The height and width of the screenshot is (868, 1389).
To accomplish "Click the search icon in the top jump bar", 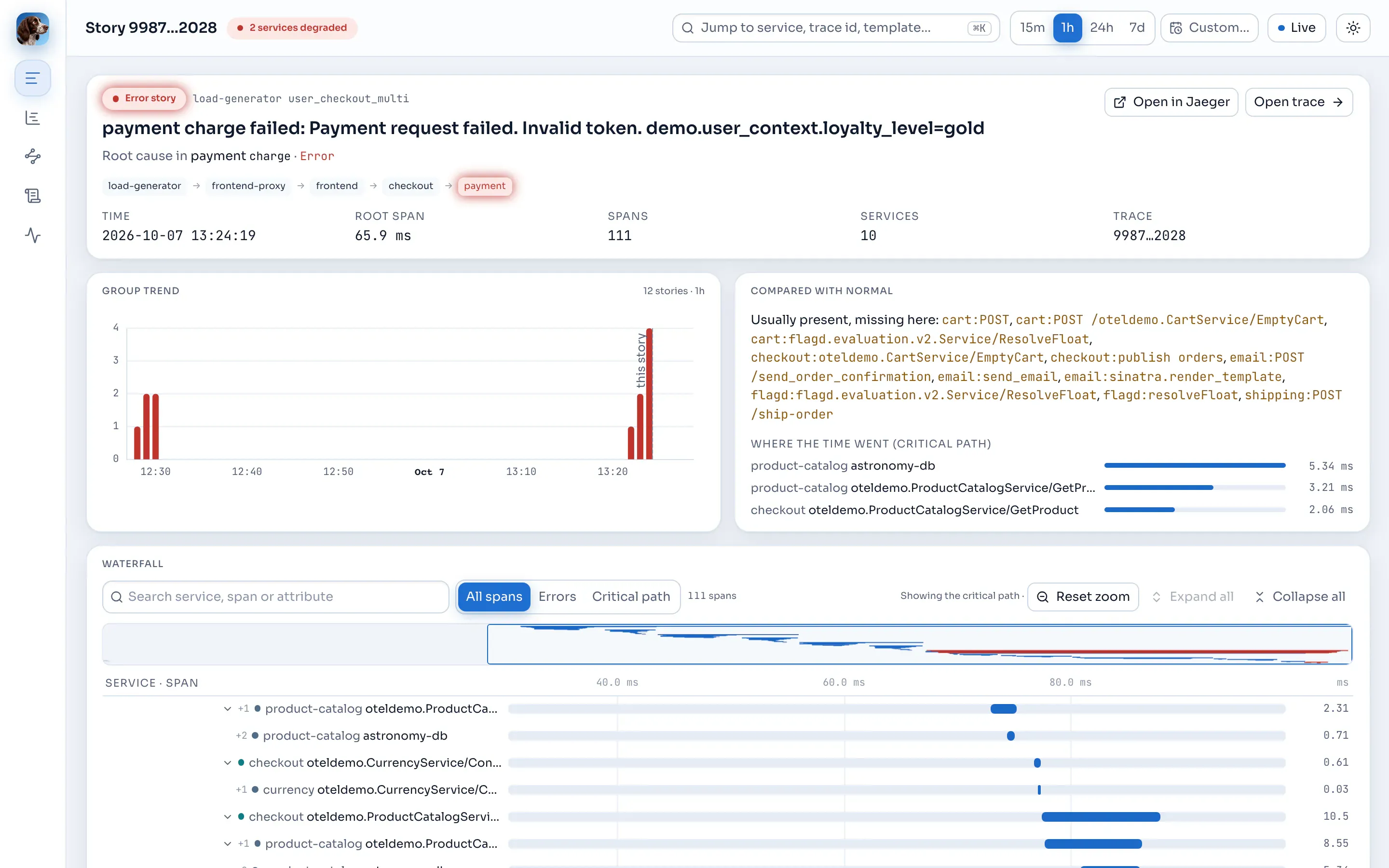I will pos(688,28).
